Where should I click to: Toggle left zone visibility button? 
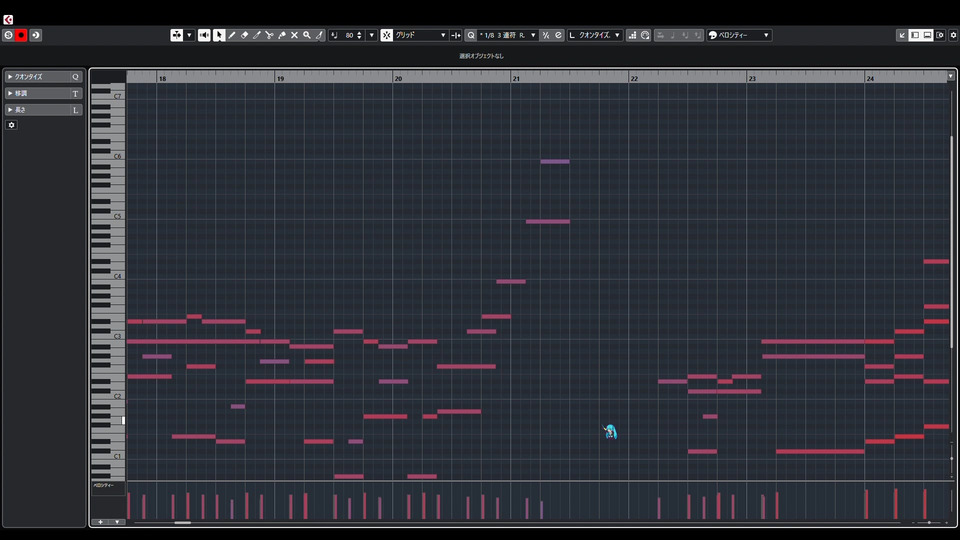click(915, 36)
